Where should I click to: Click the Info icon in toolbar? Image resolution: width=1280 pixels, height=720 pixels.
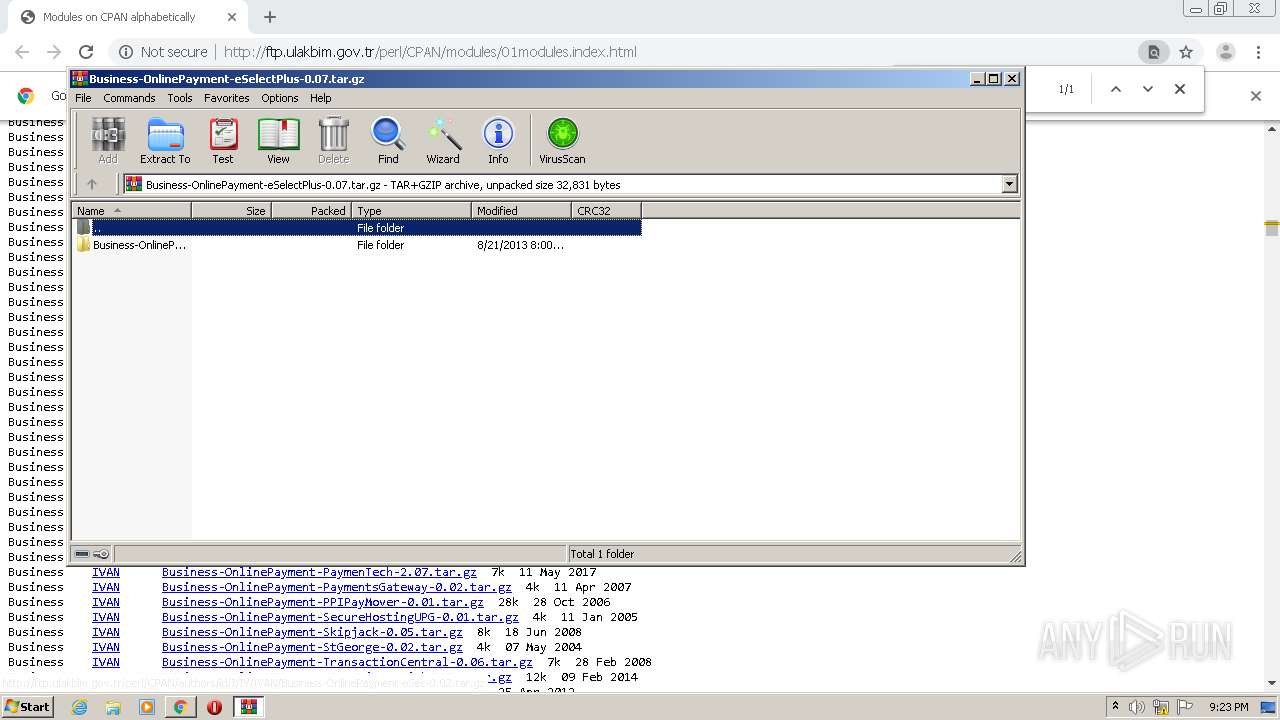[x=498, y=140]
